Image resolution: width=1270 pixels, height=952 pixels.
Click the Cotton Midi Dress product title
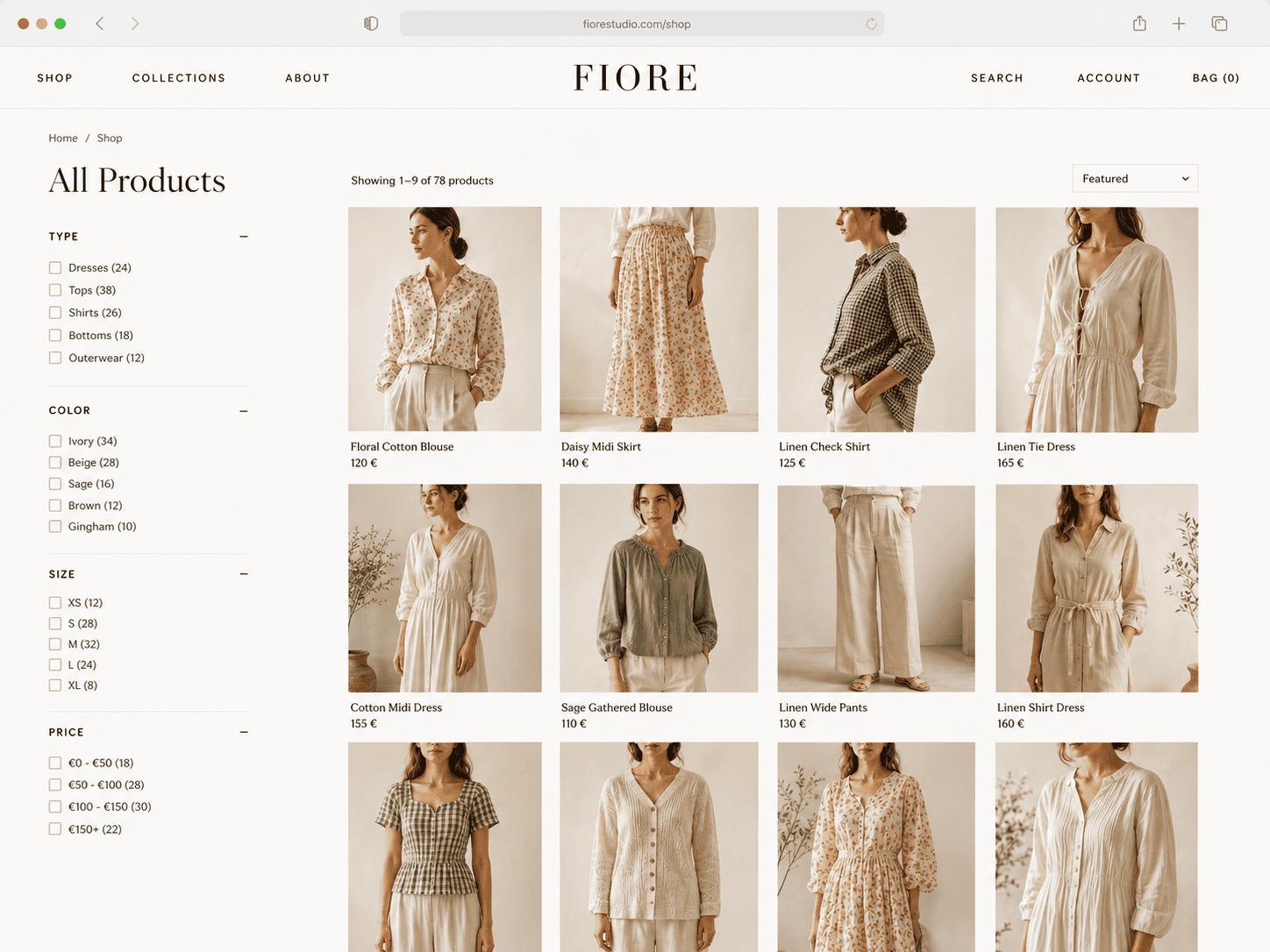(396, 707)
